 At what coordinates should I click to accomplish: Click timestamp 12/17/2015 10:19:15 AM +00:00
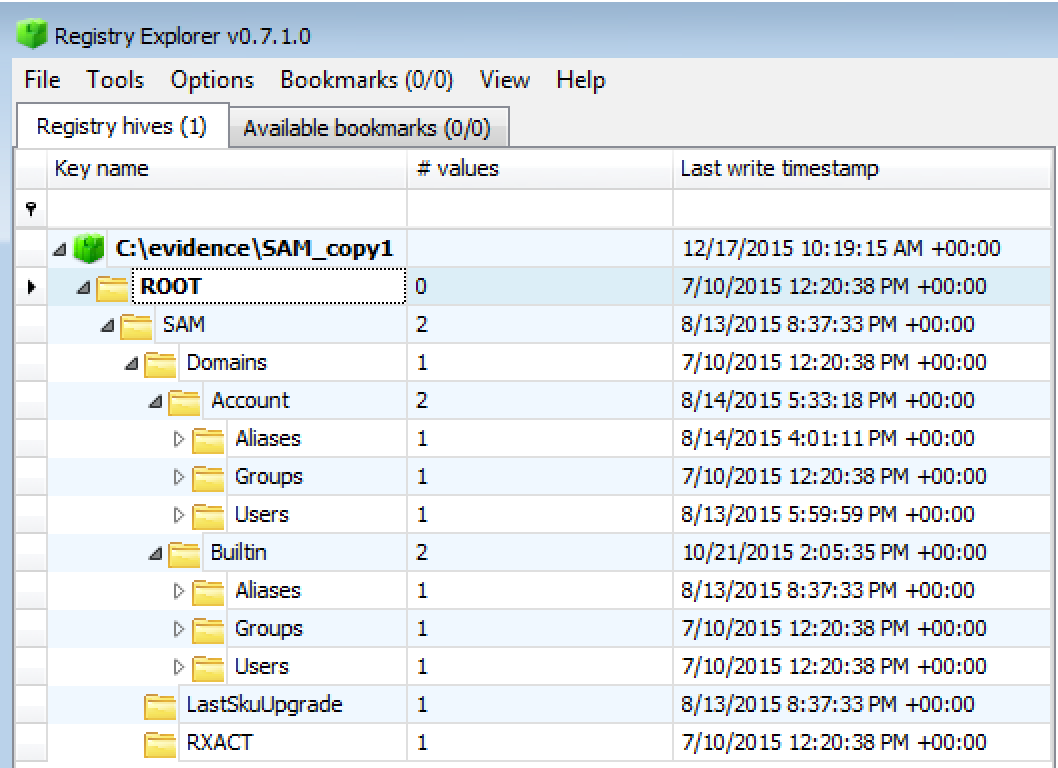pyautogui.click(x=841, y=248)
